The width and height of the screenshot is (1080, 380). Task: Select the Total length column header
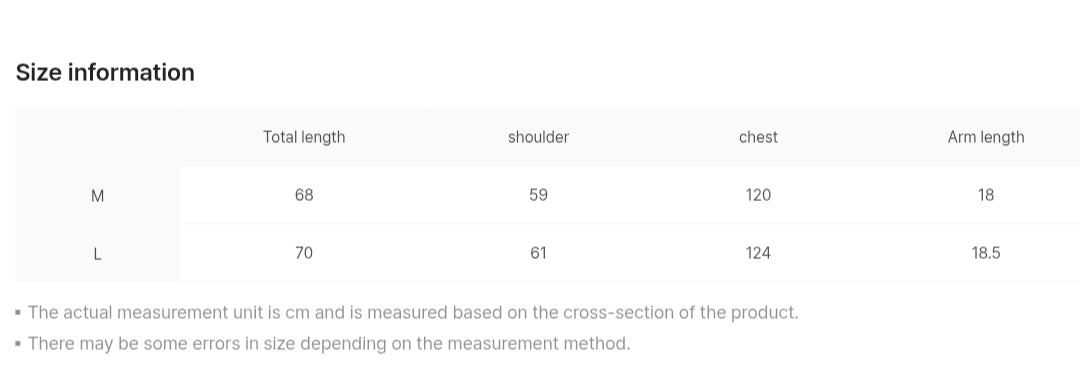tap(304, 137)
